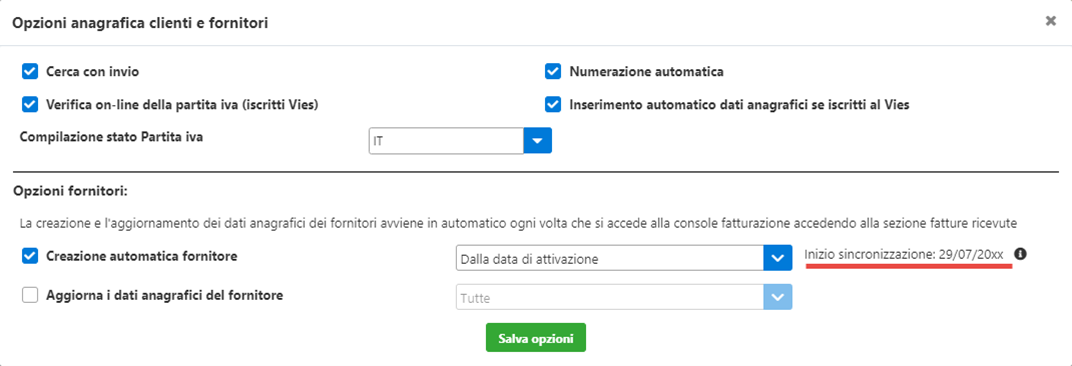Screen dimensions: 1072x366
Task: Disable Verifica on-line della partita iva
Action: click(x=29, y=105)
